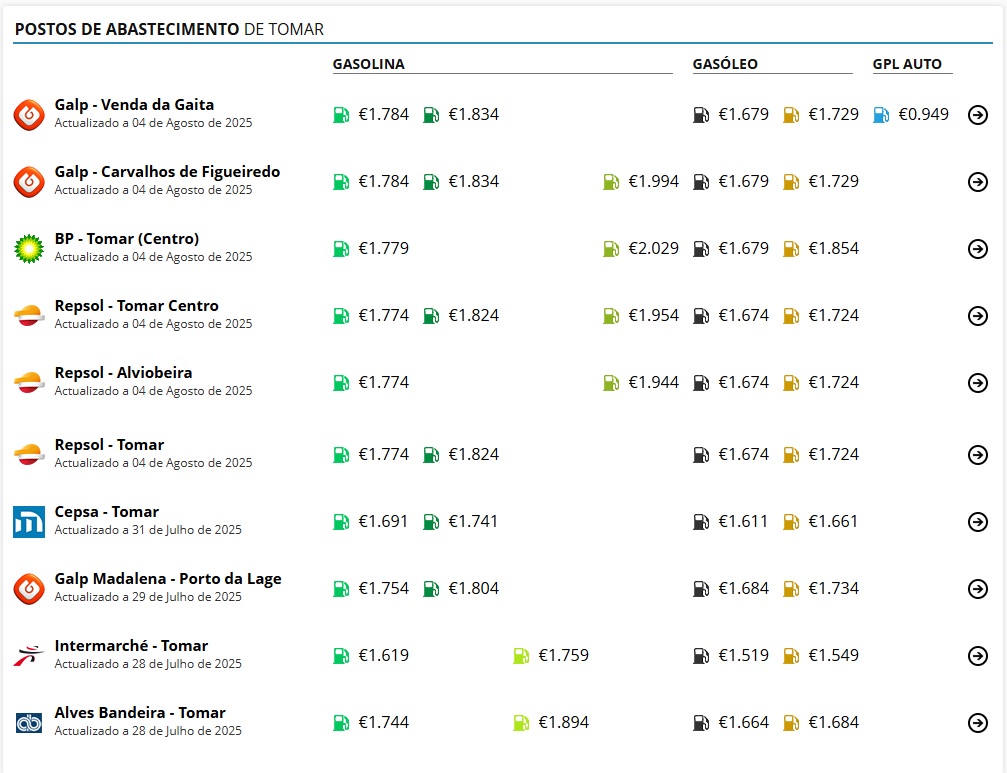
Task: Click the light green pump icon beside €1.894
Action: point(521,723)
